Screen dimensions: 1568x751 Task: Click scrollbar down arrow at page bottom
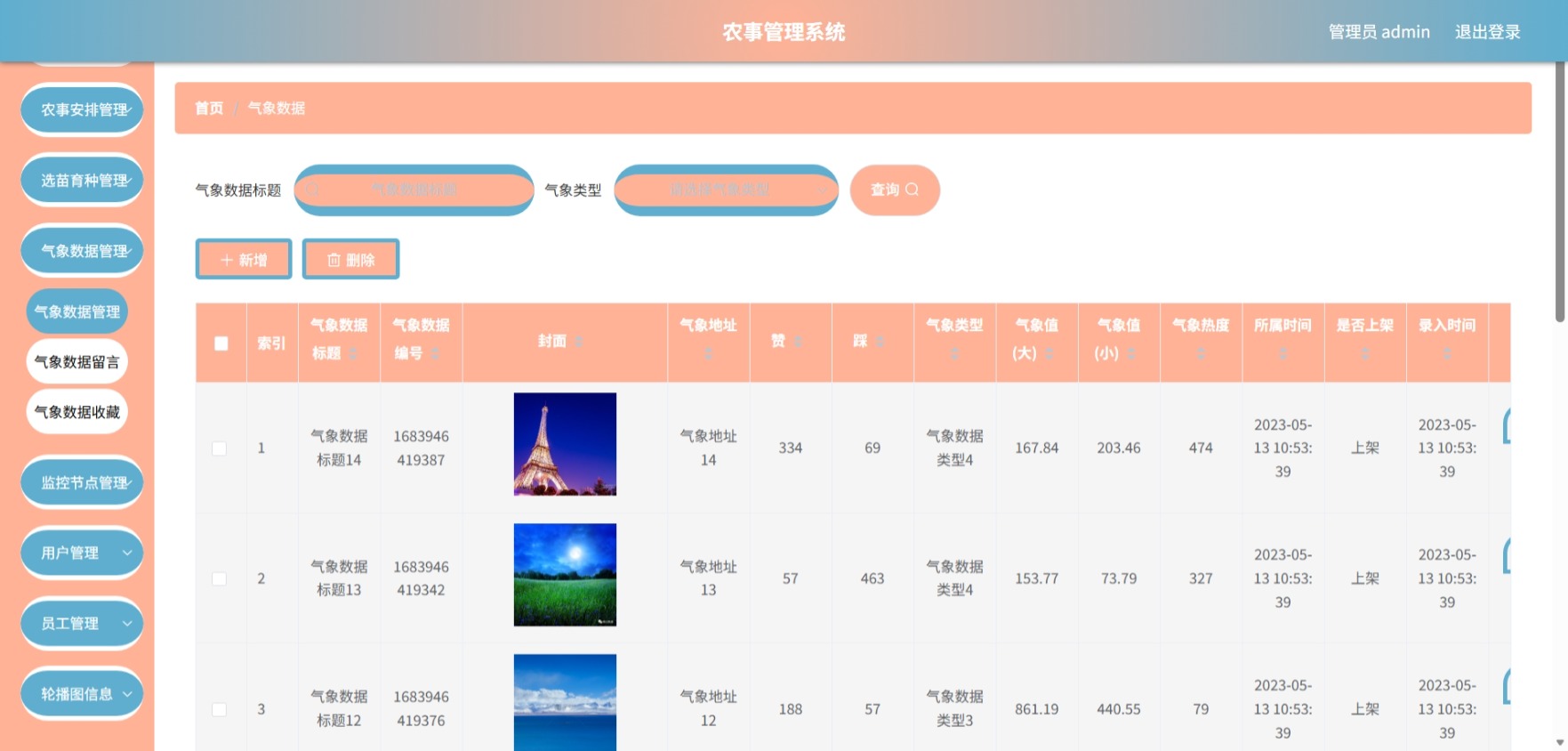[1560, 742]
